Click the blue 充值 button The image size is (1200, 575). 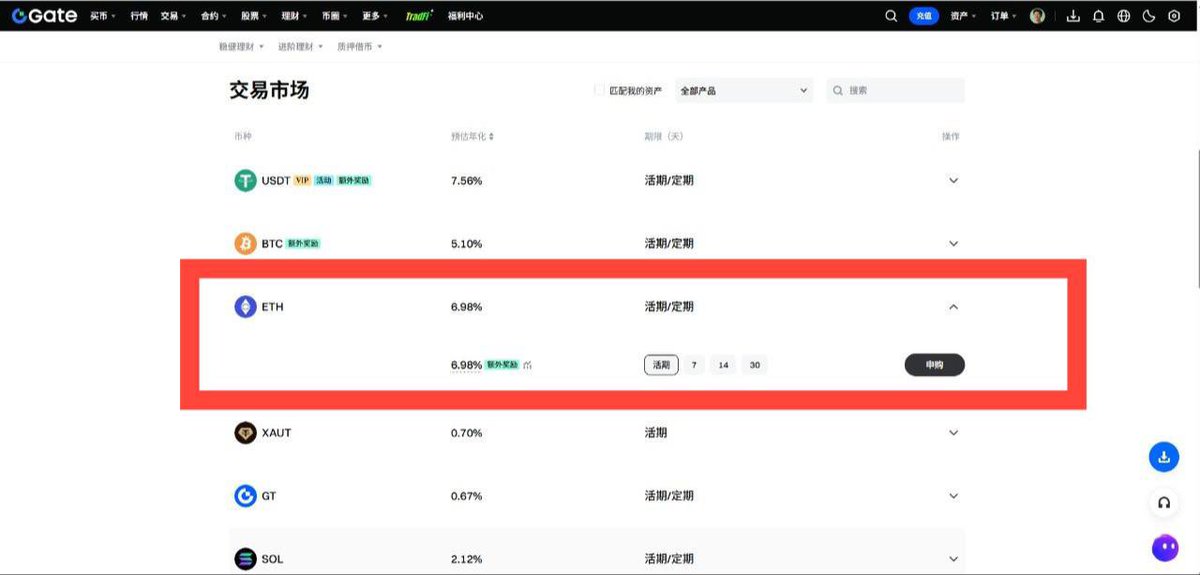(x=924, y=16)
